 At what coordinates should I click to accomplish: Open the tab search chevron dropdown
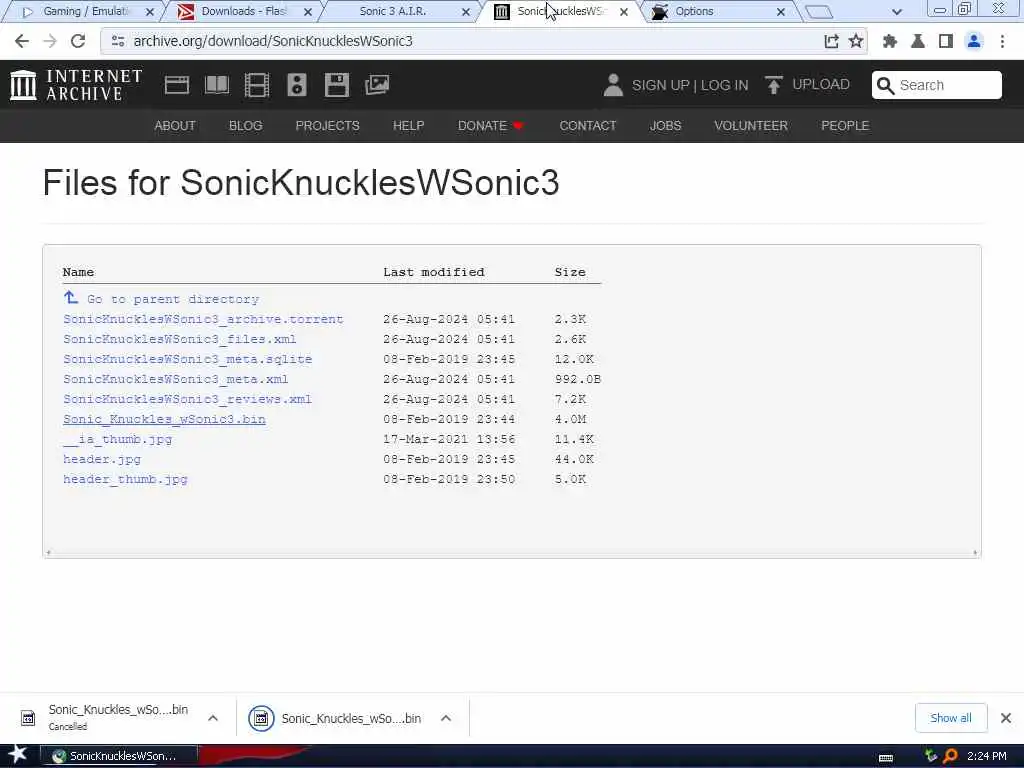[897, 12]
